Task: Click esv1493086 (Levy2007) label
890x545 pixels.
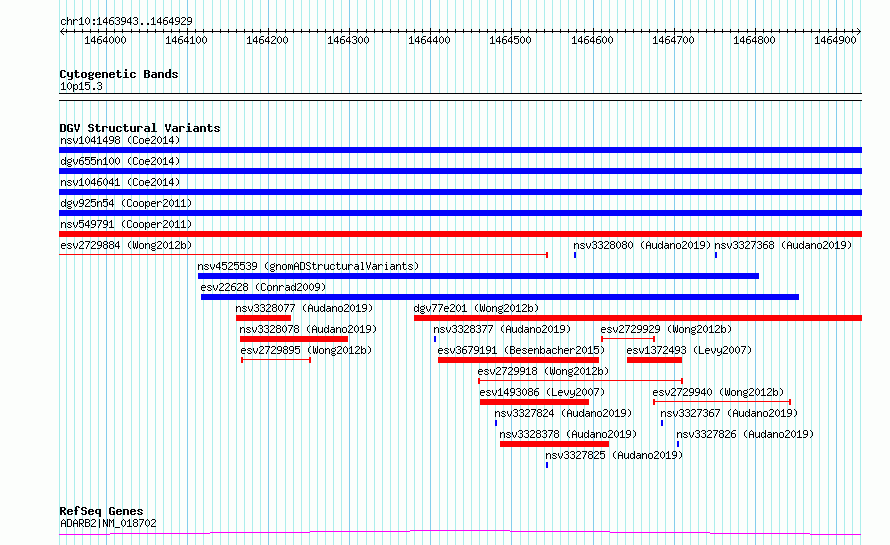Action: (542, 392)
